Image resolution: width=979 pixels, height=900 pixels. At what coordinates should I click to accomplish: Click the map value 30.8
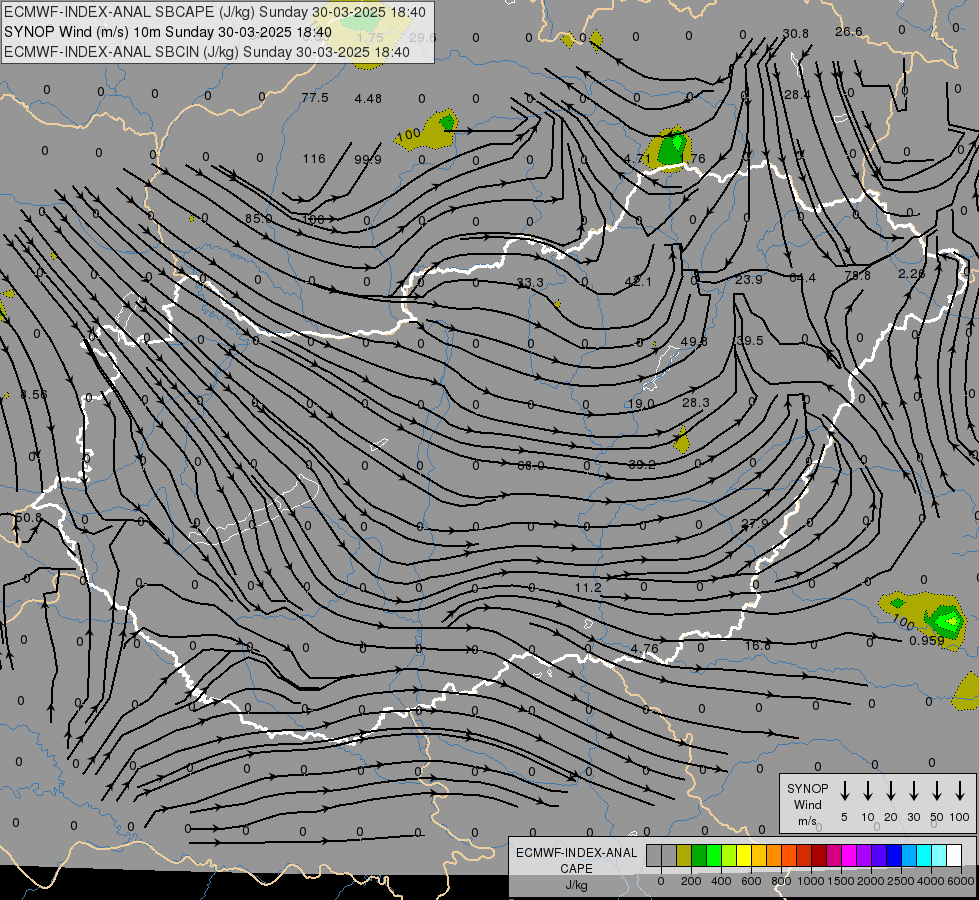point(795,34)
